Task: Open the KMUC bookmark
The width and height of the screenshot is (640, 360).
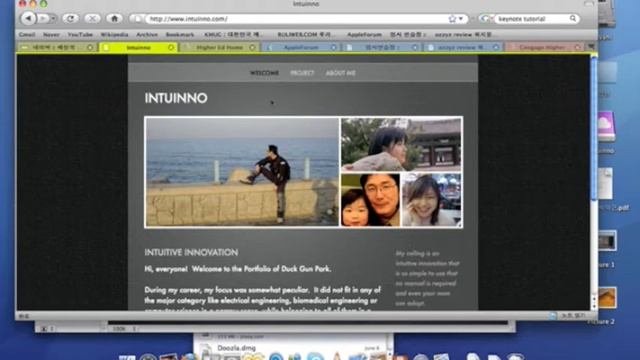Action: [x=232, y=35]
